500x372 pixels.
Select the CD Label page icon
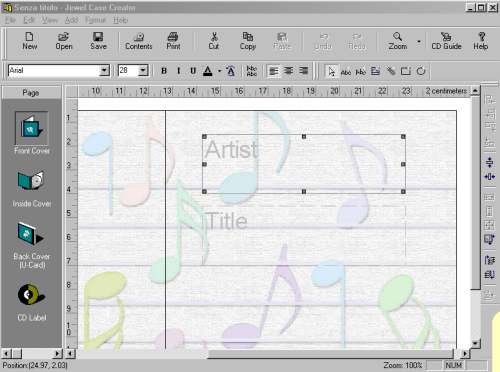pyautogui.click(x=31, y=295)
